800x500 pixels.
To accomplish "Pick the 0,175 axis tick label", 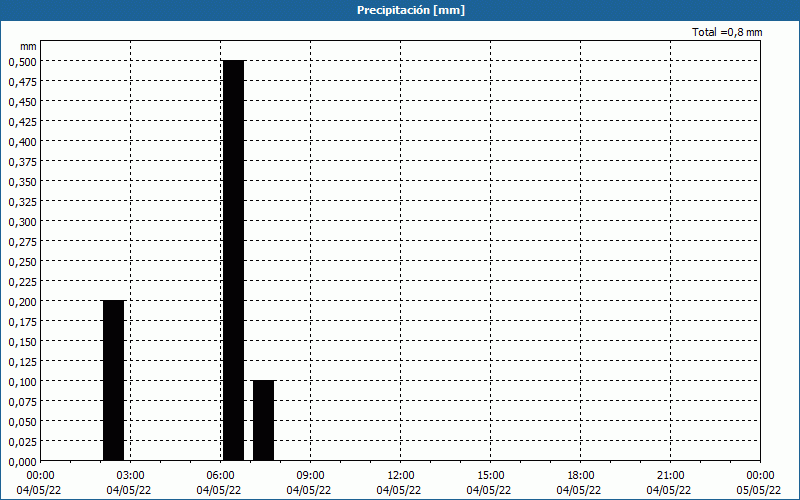I will (x=22, y=322).
